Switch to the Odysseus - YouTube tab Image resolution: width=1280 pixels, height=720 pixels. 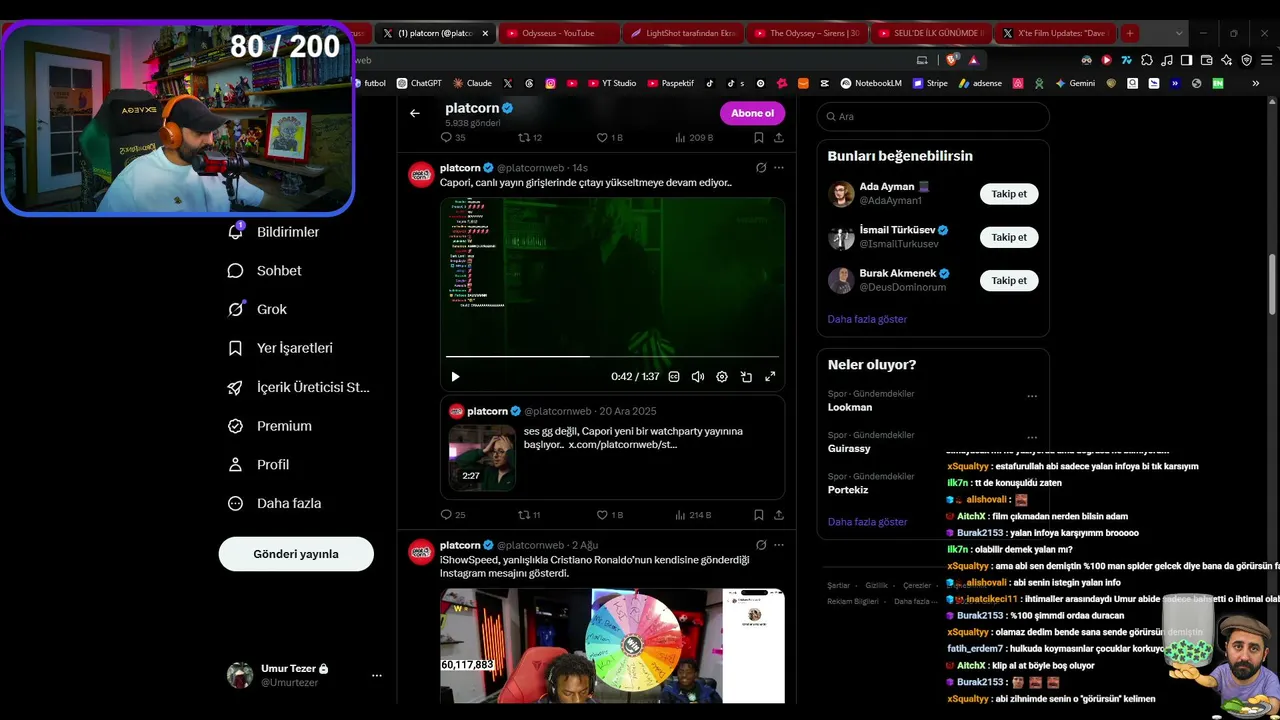tap(558, 33)
